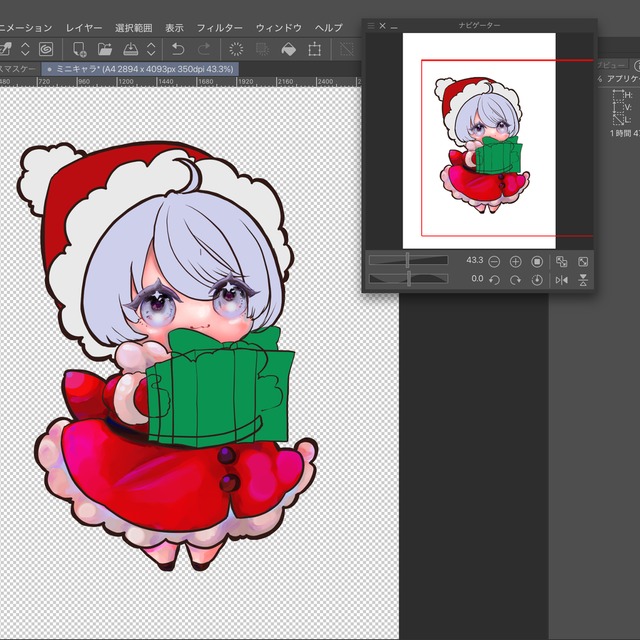Click the Navigator thumbnail preview
The image size is (640, 640).
coord(478,140)
